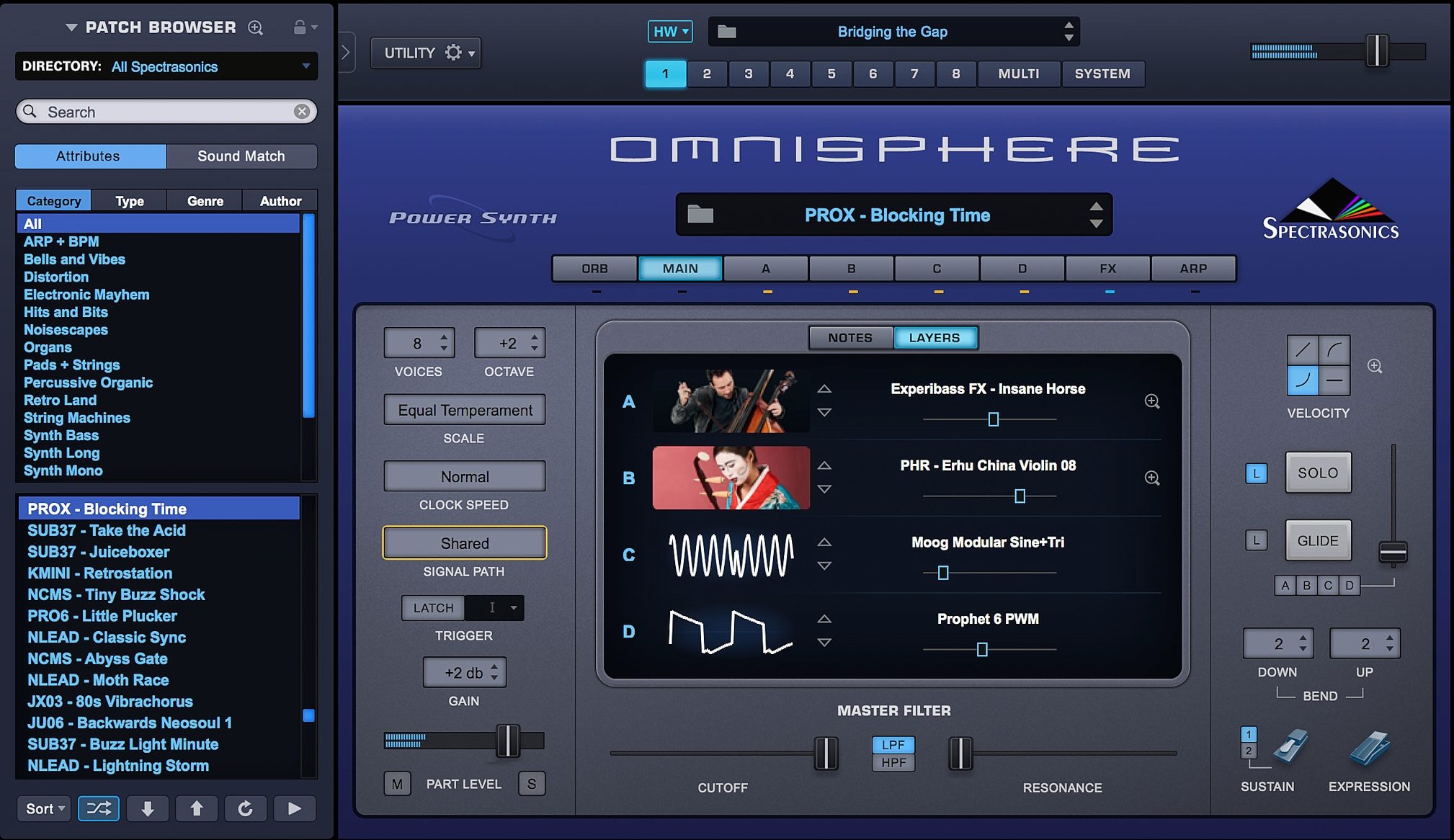Toggle GLIDE button on right panel

(1318, 540)
